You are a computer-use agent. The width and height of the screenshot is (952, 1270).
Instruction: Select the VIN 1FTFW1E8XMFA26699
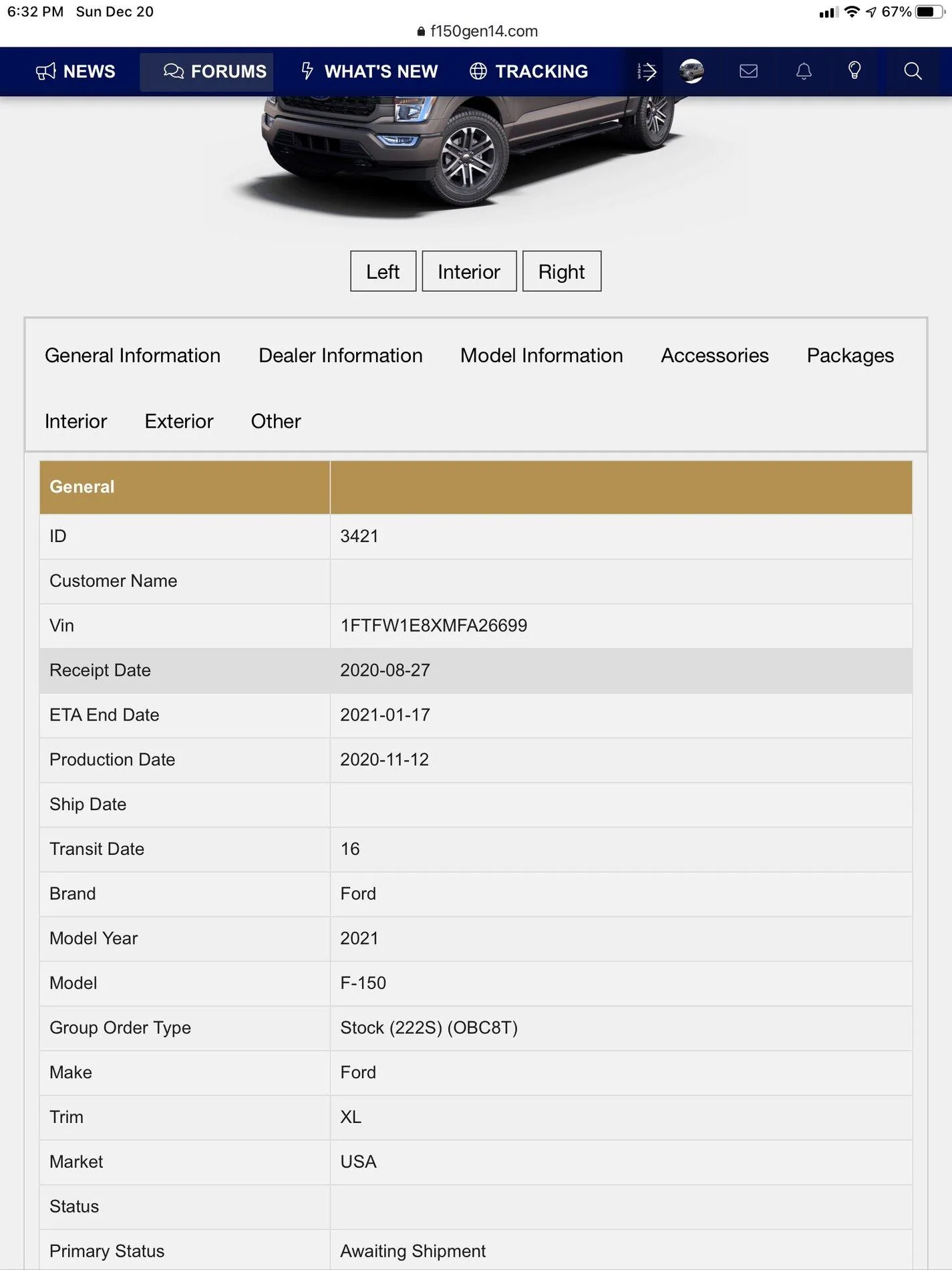[434, 626]
